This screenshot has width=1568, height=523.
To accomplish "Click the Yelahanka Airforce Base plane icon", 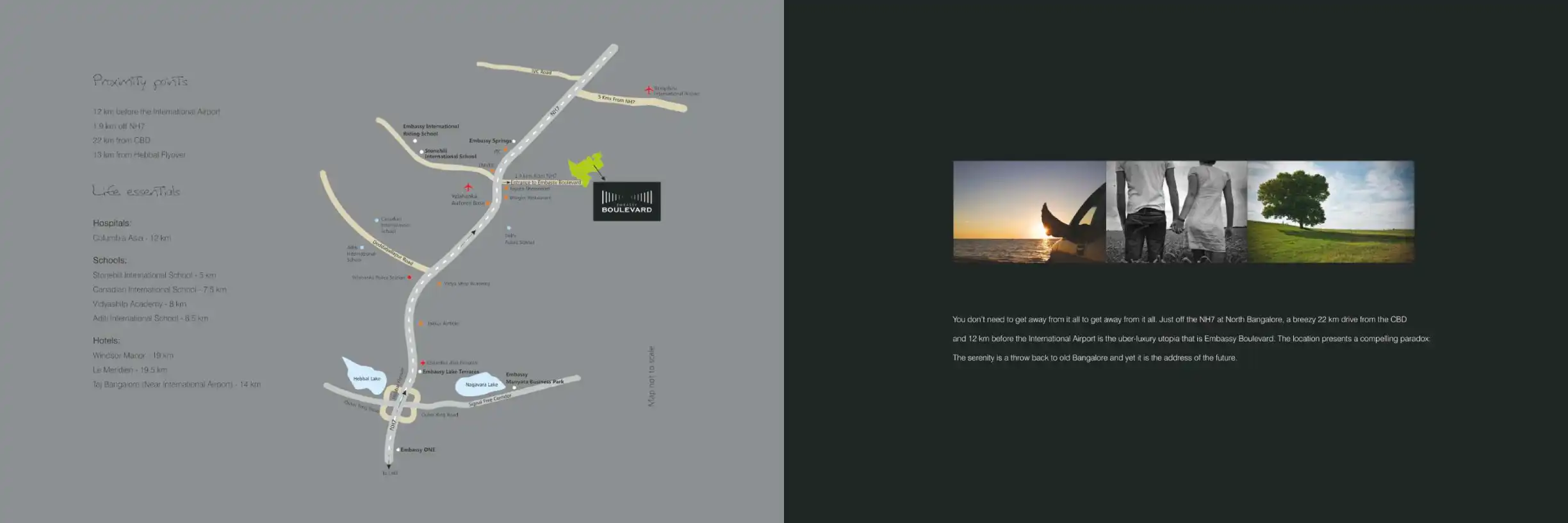I will pyautogui.click(x=468, y=187).
